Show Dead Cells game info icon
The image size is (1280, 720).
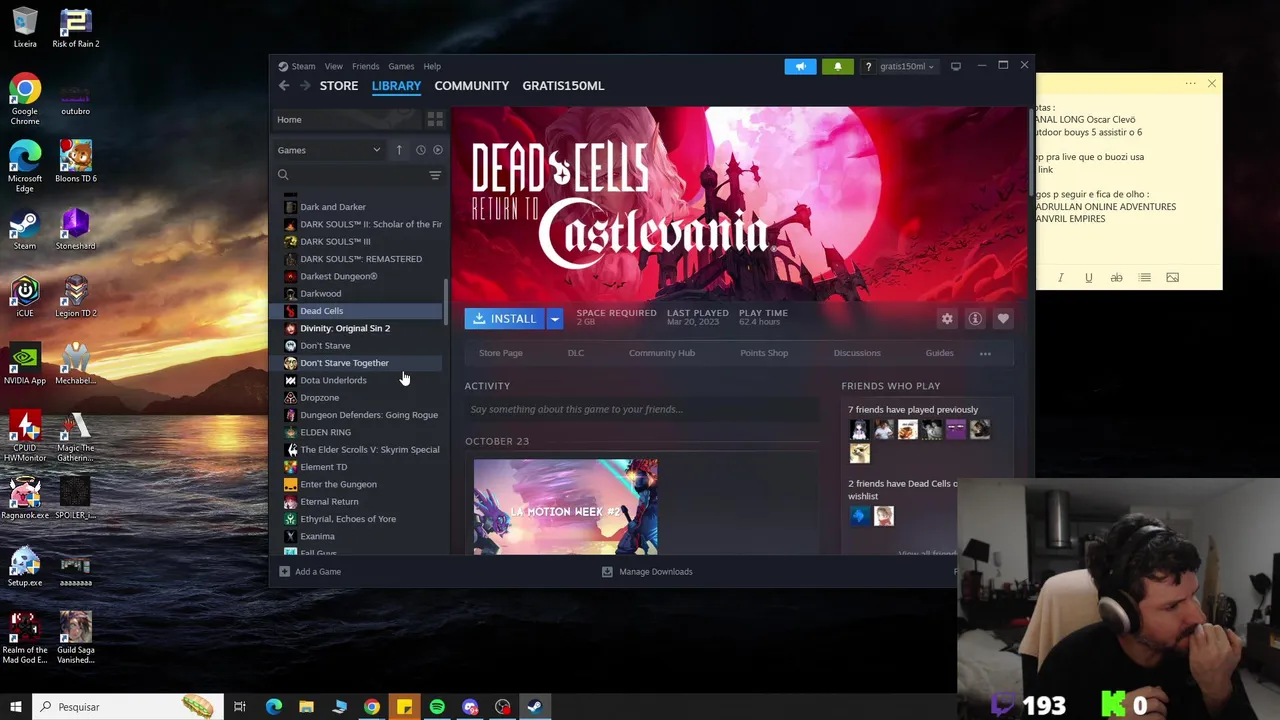click(975, 319)
